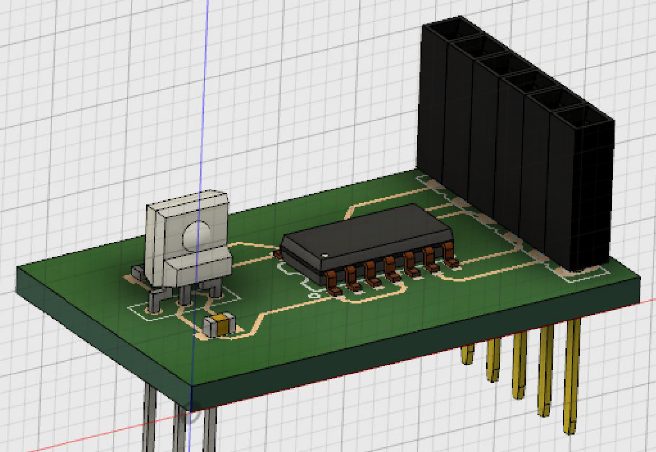Select the dark green front edge of PCB
This screenshot has width=656, height=452.
coord(414,343)
